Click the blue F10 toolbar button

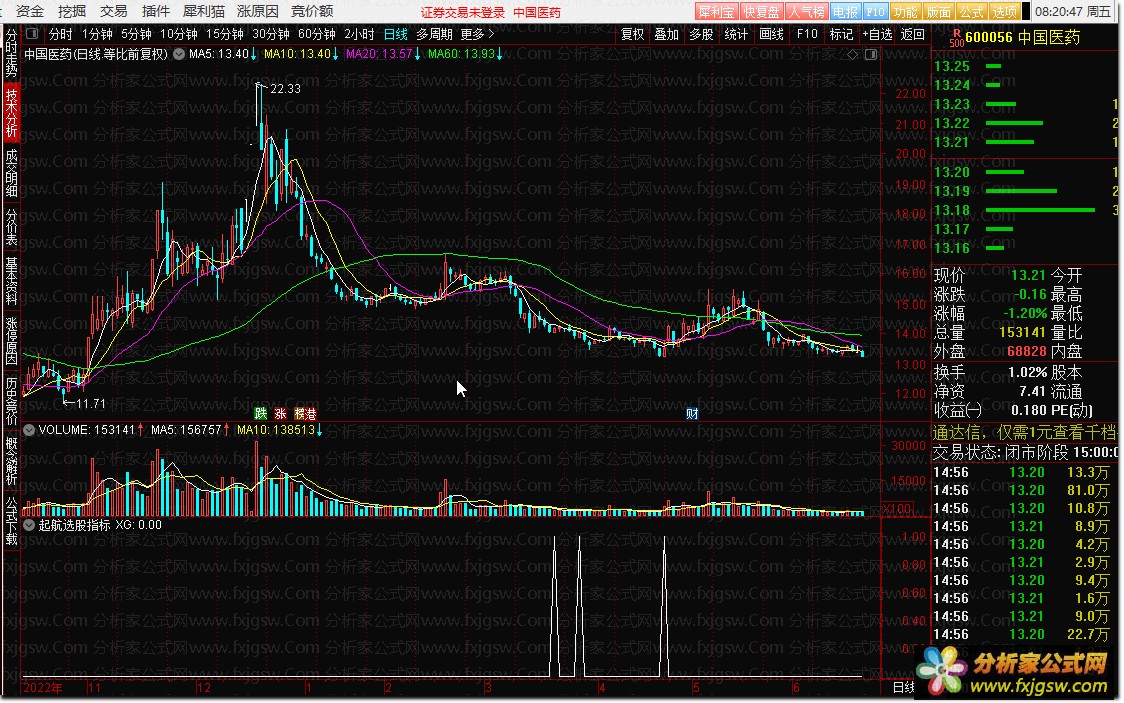[875, 11]
